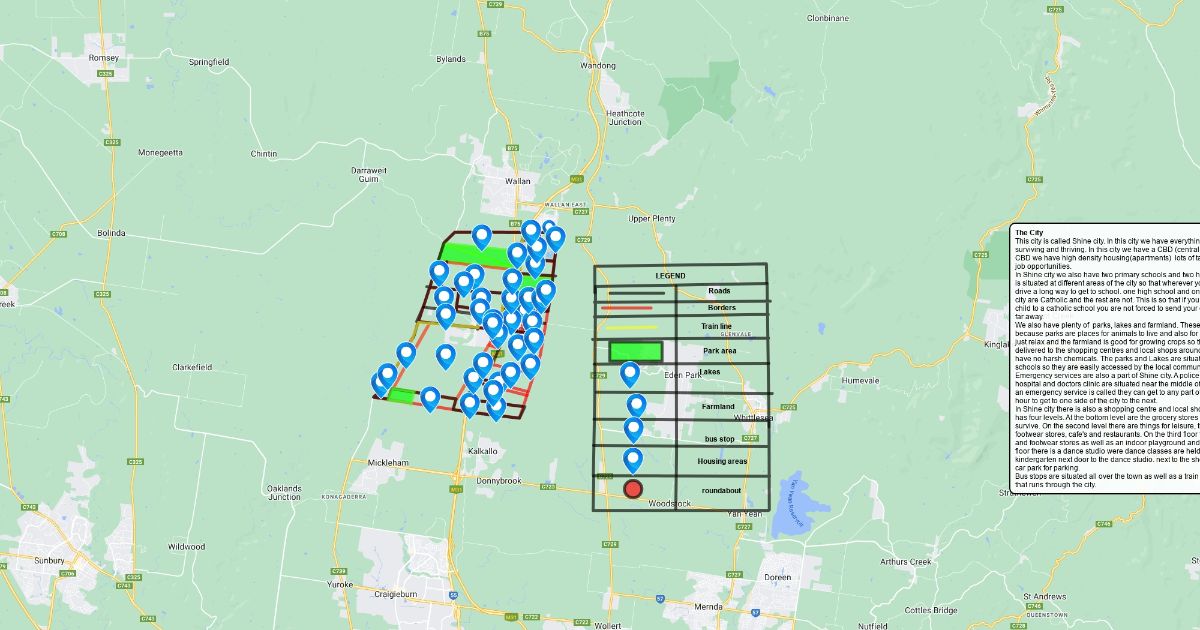
Task: Select the pin on the large green park
Action: pyautogui.click(x=481, y=237)
